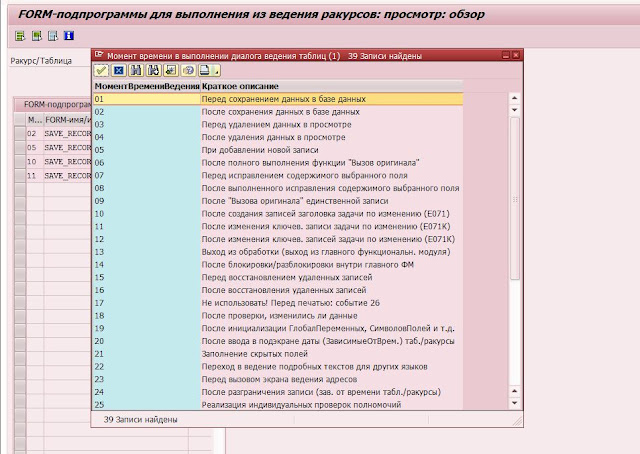Click the popup window resize grip corner
The width and height of the screenshot is (640, 454).
tap(518, 421)
